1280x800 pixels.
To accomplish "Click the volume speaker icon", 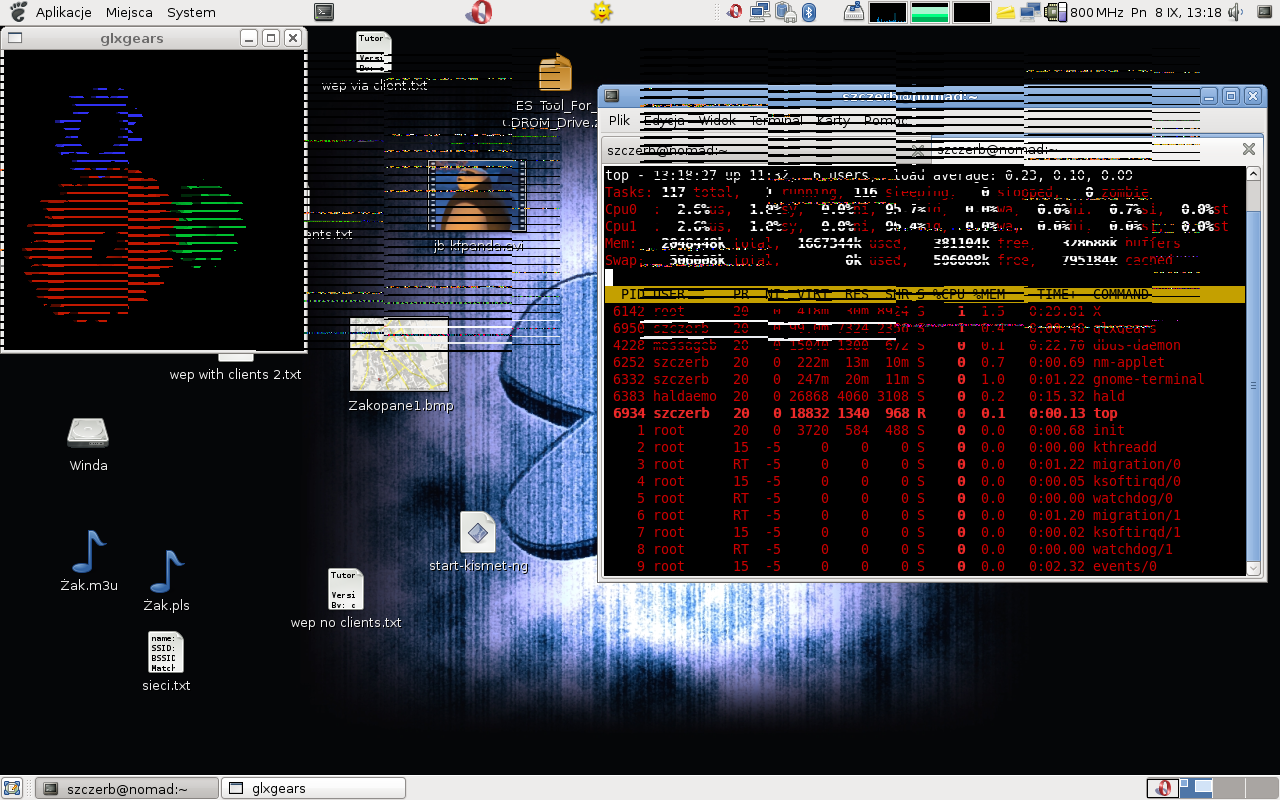I will pos(1236,12).
